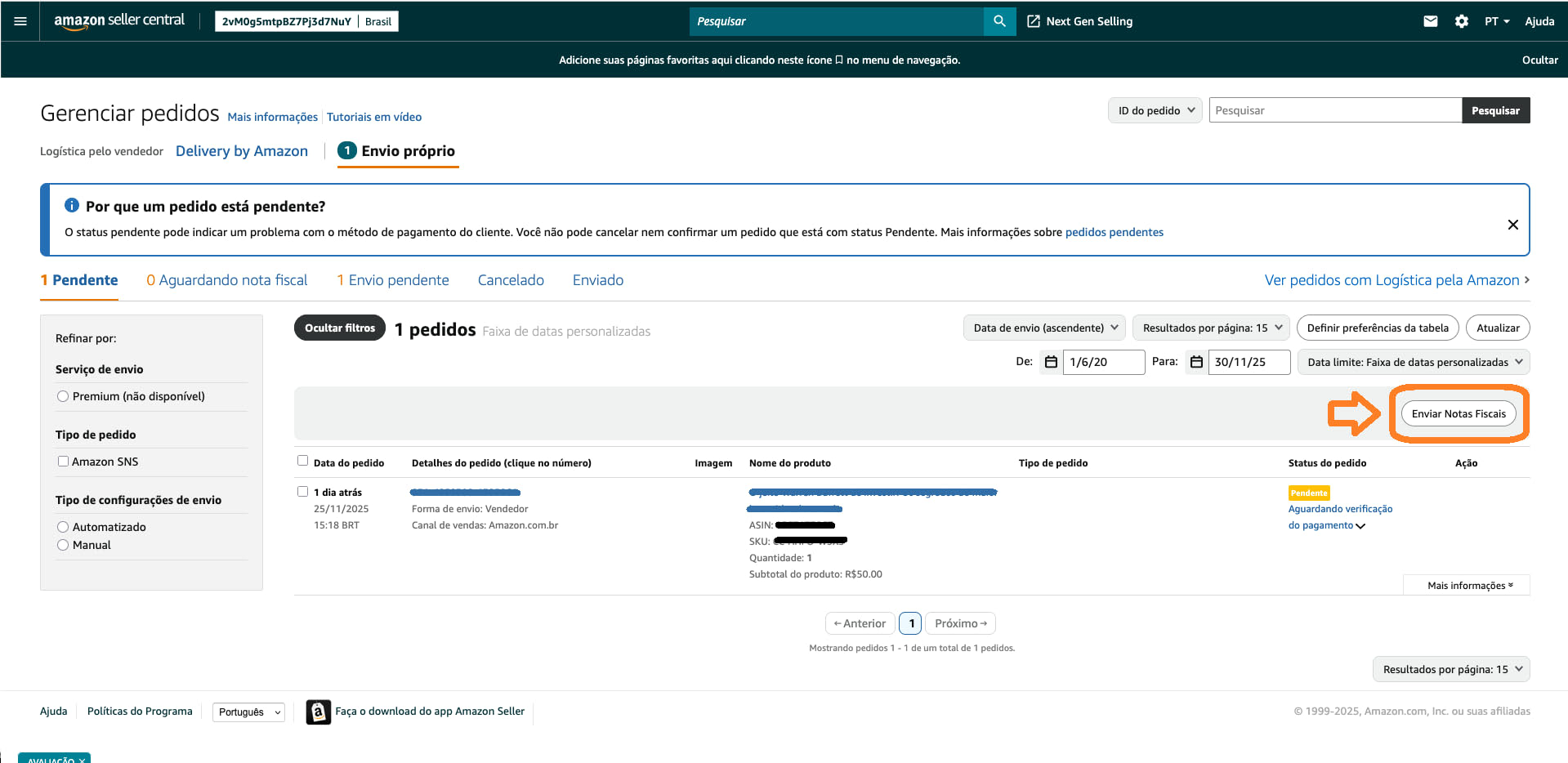1568x763 pixels.
Task: Switch to the Cancelado tab
Action: point(511,280)
